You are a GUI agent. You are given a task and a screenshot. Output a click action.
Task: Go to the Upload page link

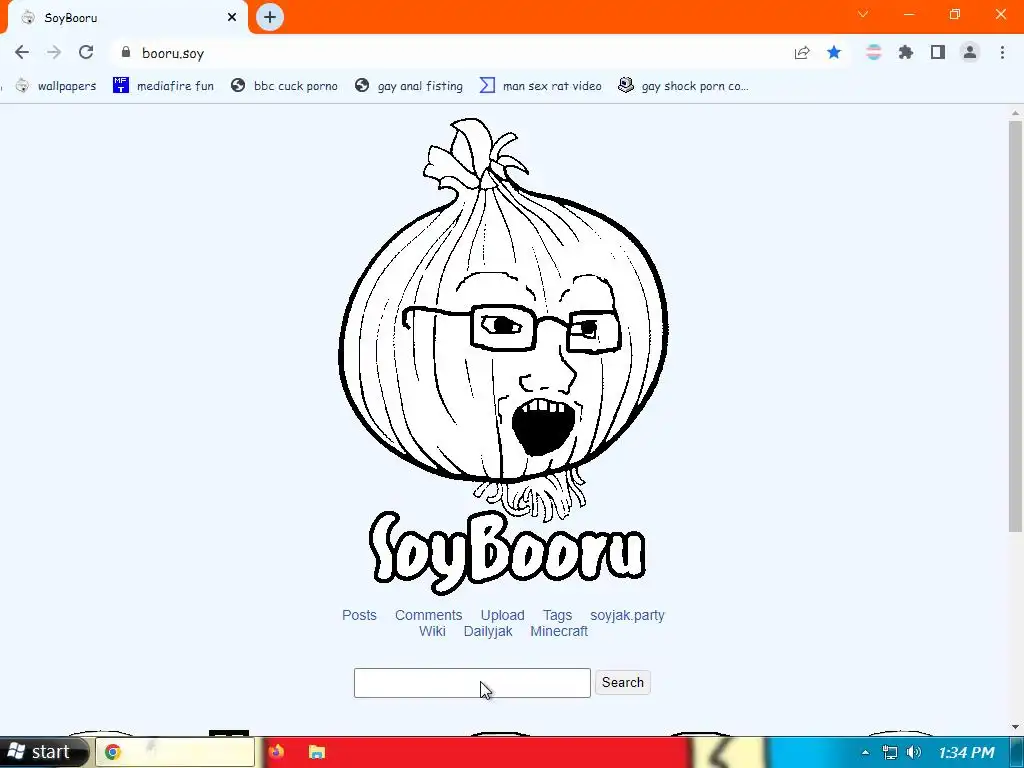click(502, 615)
